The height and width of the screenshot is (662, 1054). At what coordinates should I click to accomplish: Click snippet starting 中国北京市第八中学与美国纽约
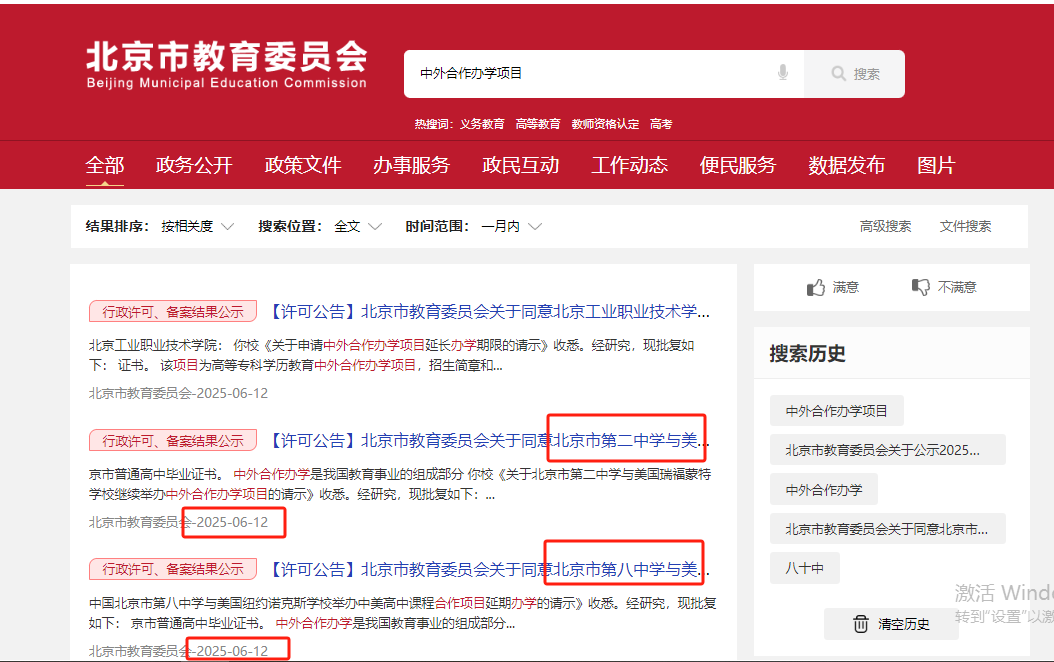(x=403, y=614)
